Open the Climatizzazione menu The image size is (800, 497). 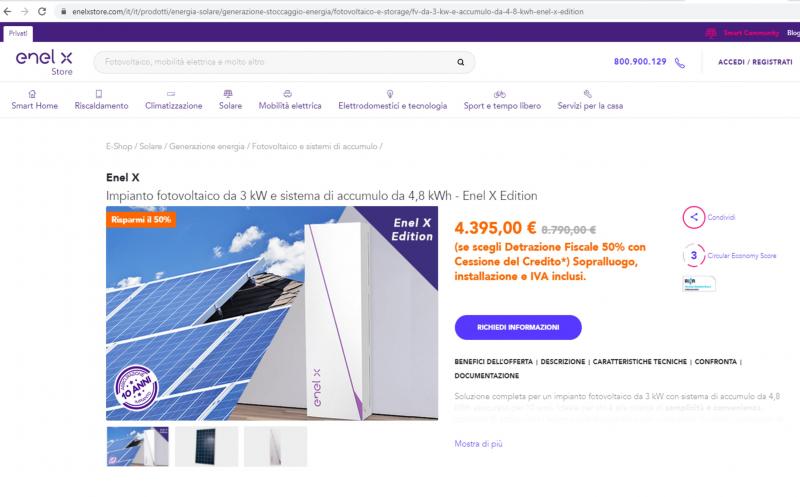(x=173, y=106)
